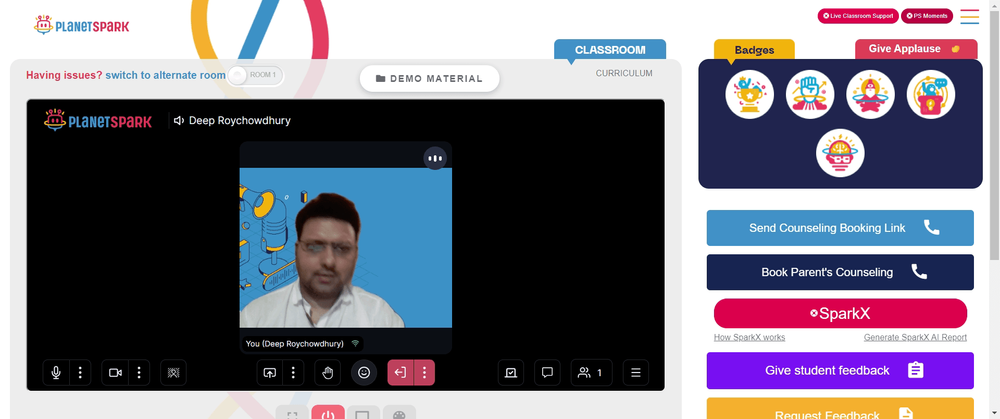
Task: Click Give student feedback button
Action: (840, 371)
